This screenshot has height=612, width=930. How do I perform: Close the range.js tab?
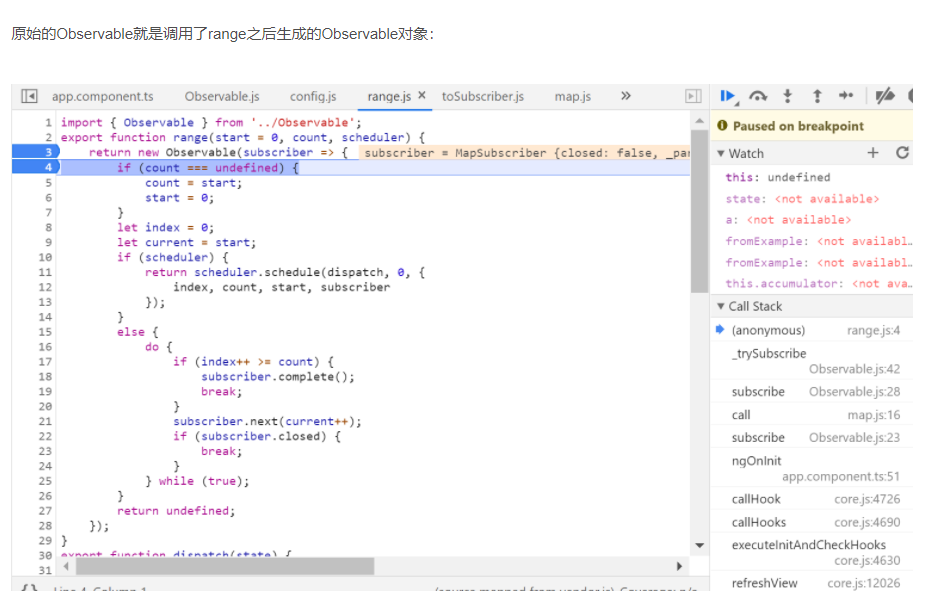click(x=422, y=97)
